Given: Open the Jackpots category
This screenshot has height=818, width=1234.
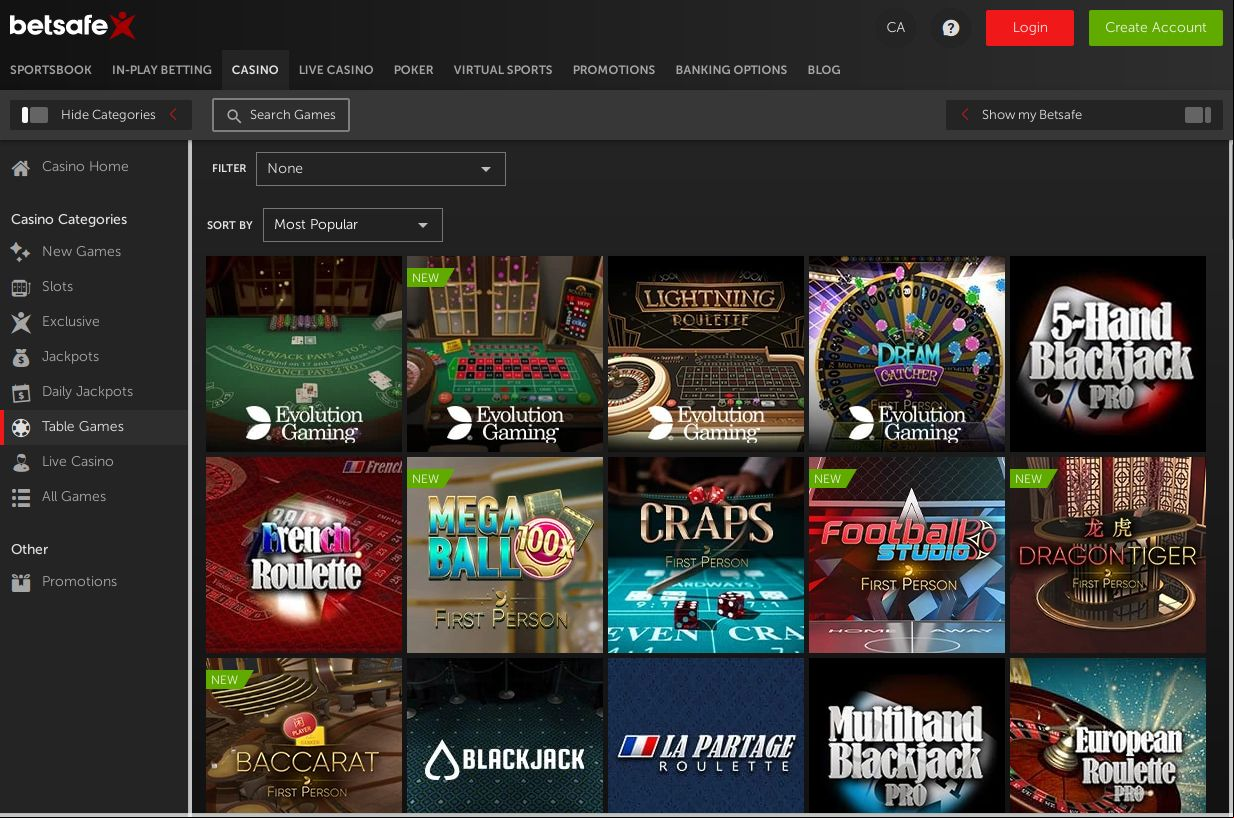Looking at the screenshot, I should (70, 357).
